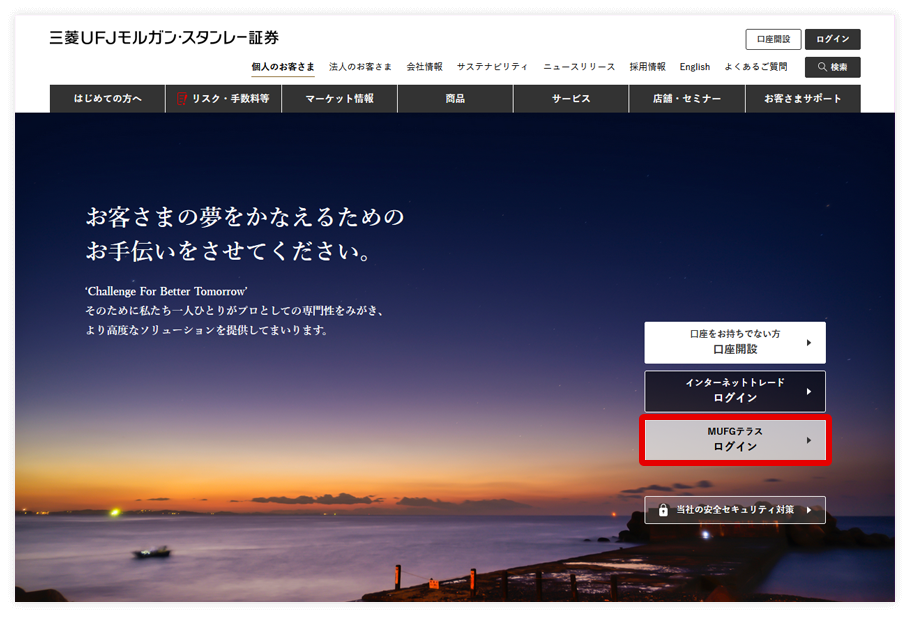Open 会社情報 link
This screenshot has height=617, width=910.
pos(424,67)
